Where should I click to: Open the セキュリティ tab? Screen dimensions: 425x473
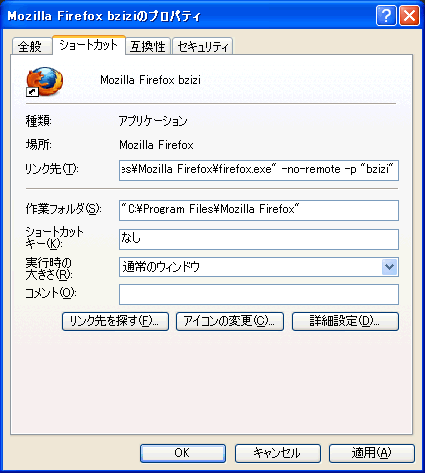(x=203, y=46)
